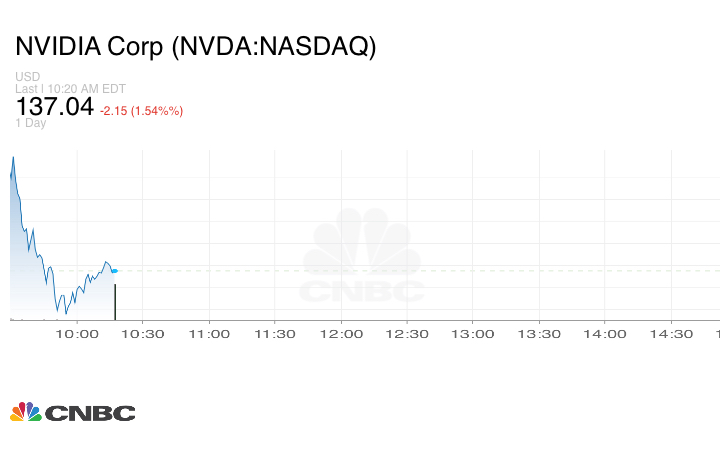Click the 14:30 time axis label
The image size is (720, 450).
(x=671, y=334)
